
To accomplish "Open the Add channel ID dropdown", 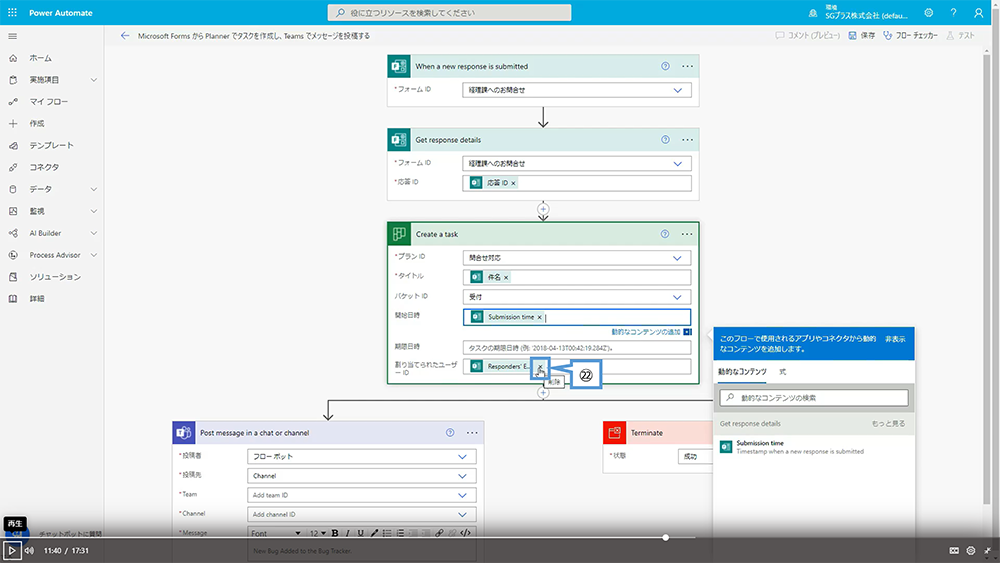I will [462, 515].
